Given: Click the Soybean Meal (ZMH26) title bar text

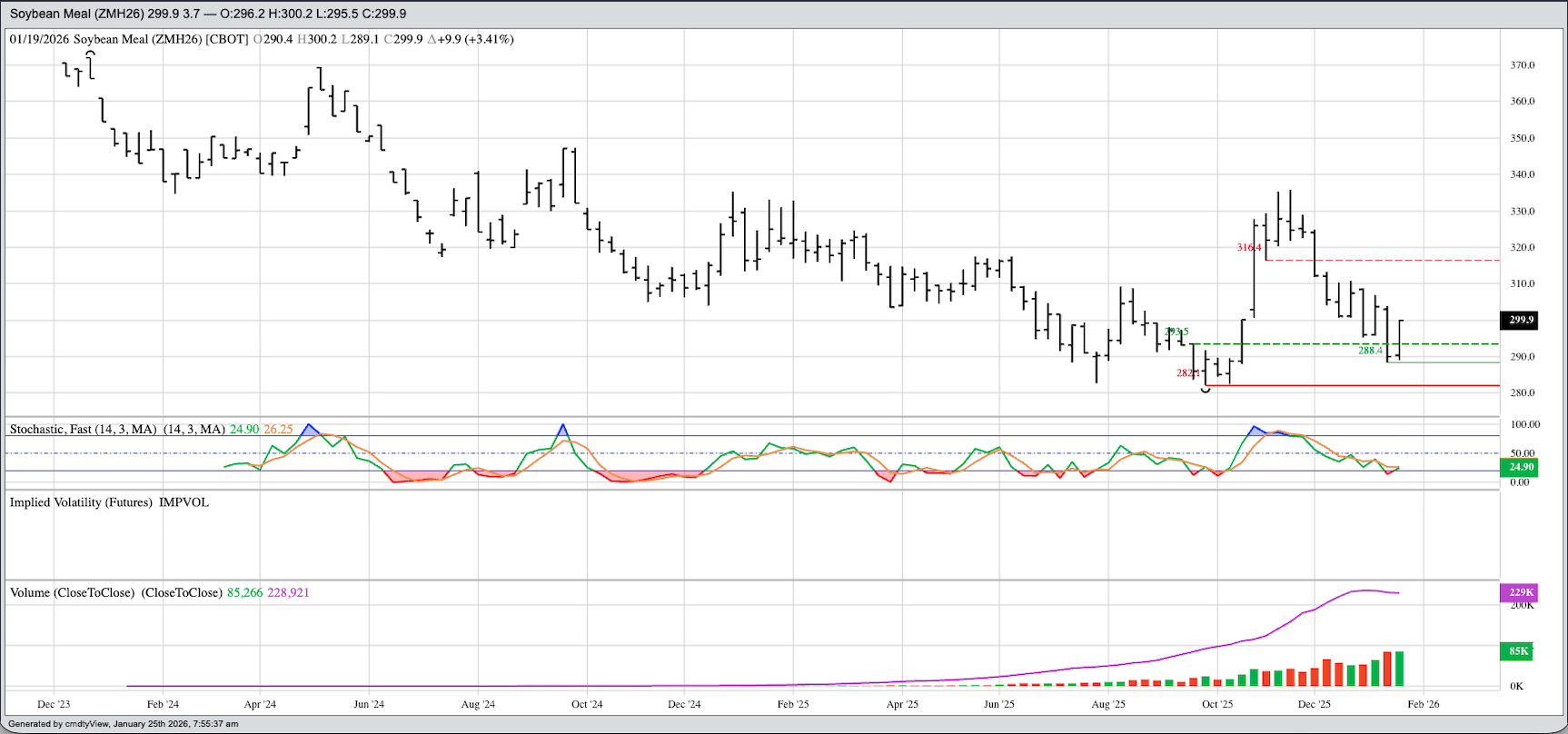Looking at the screenshot, I should click(x=208, y=14).
